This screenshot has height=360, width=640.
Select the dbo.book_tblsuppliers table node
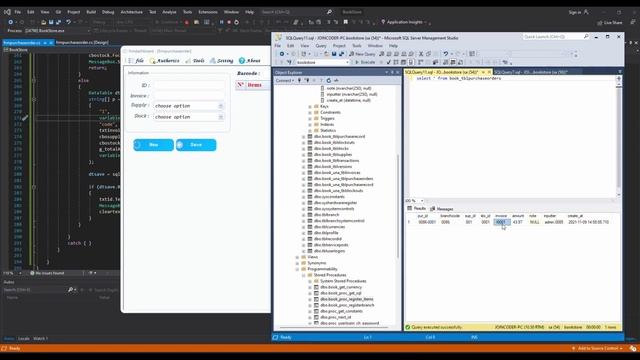[x=333, y=155]
